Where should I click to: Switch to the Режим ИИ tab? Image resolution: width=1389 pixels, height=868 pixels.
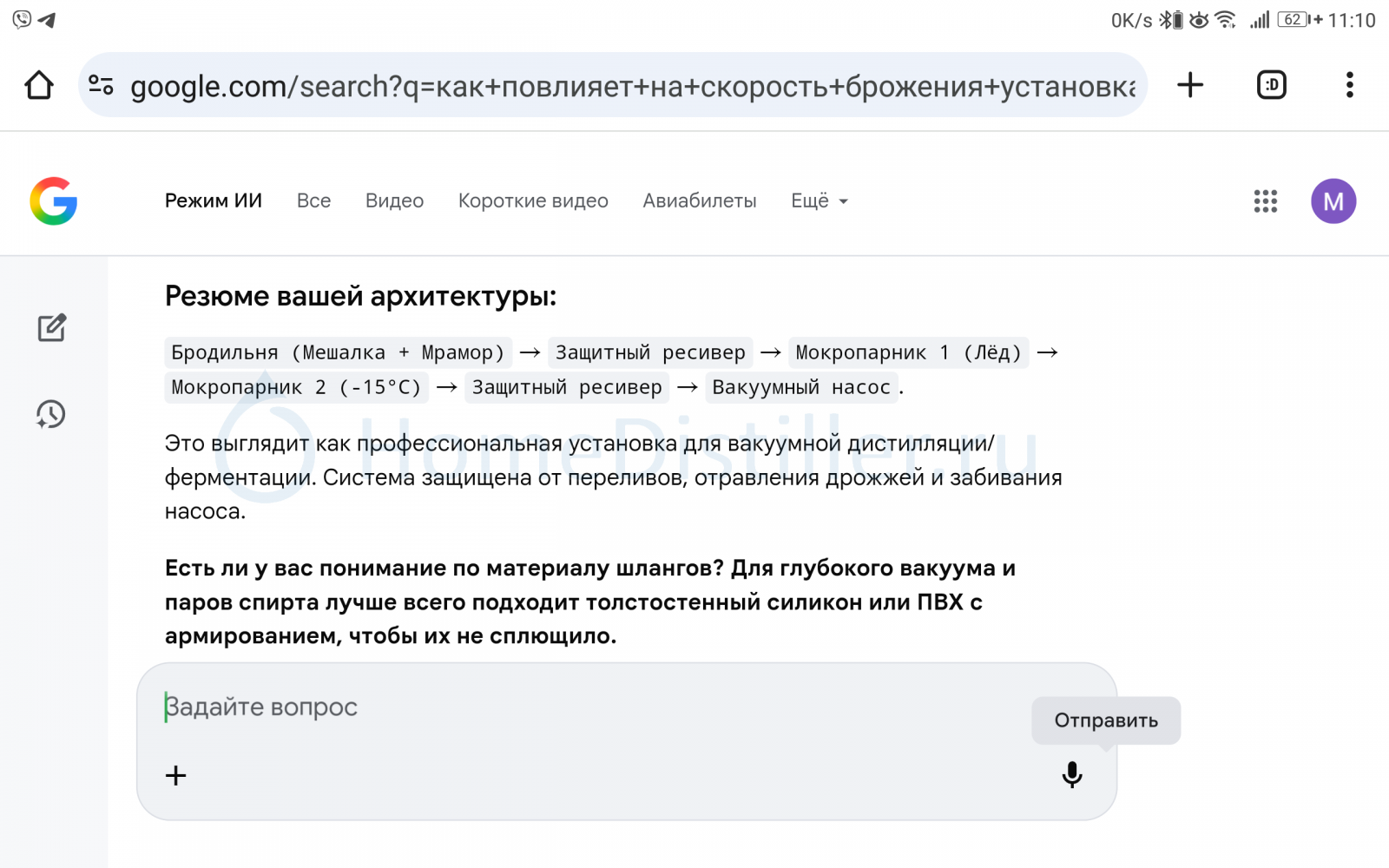point(214,201)
